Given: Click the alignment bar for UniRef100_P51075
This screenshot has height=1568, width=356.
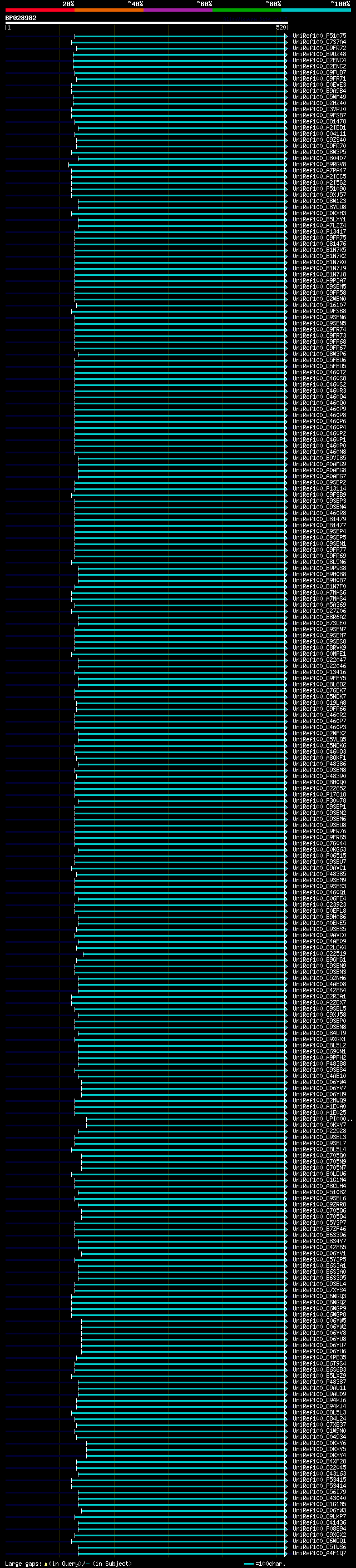Looking at the screenshot, I should (181, 36).
